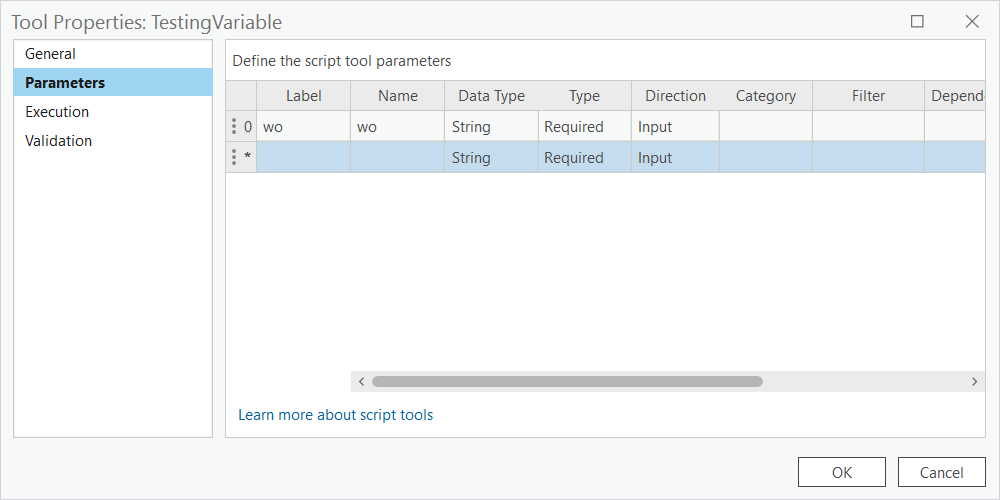Click the right scroll arrow

click(x=974, y=381)
